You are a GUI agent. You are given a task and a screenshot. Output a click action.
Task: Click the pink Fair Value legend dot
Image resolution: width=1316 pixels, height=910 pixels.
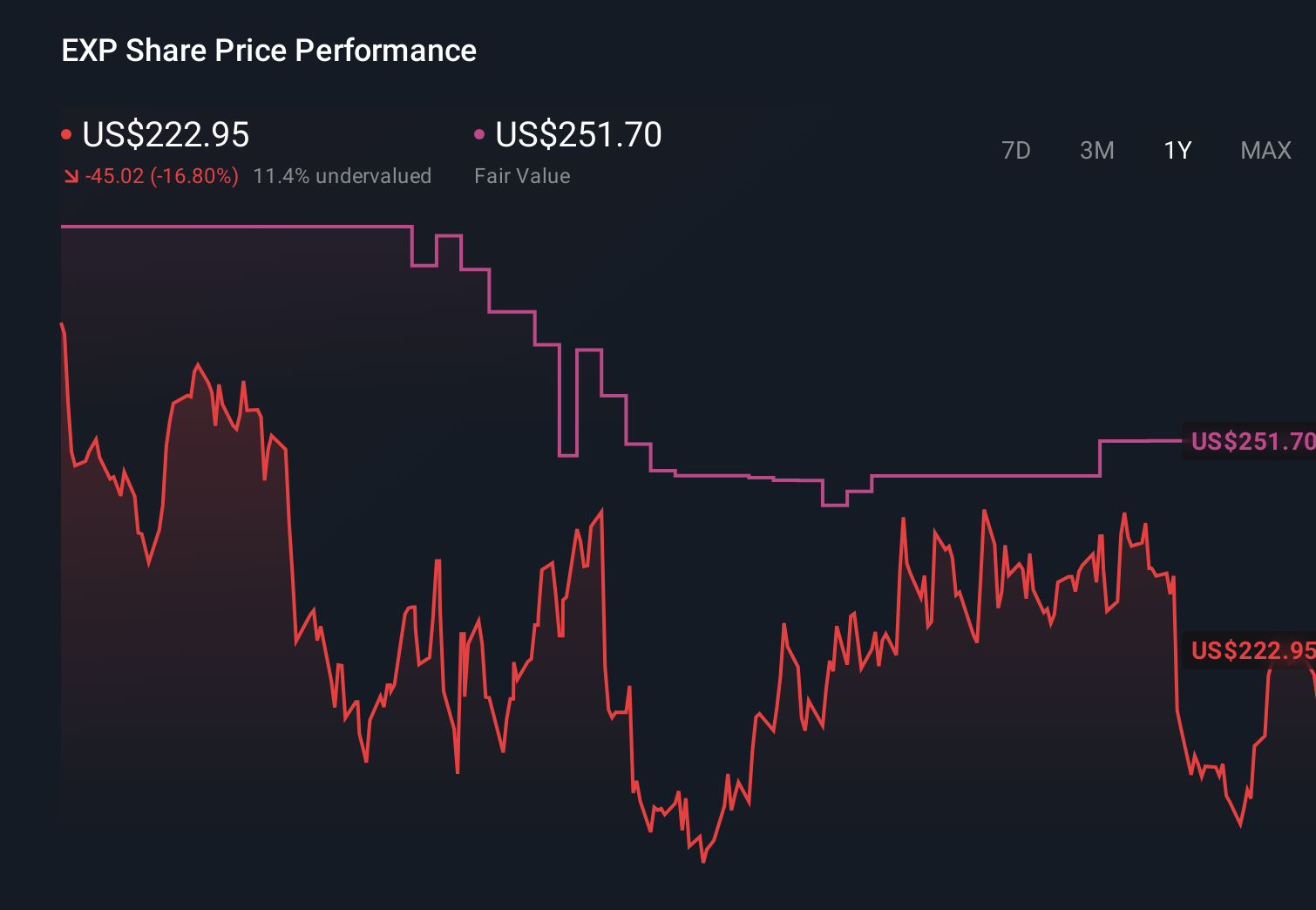pos(478,132)
